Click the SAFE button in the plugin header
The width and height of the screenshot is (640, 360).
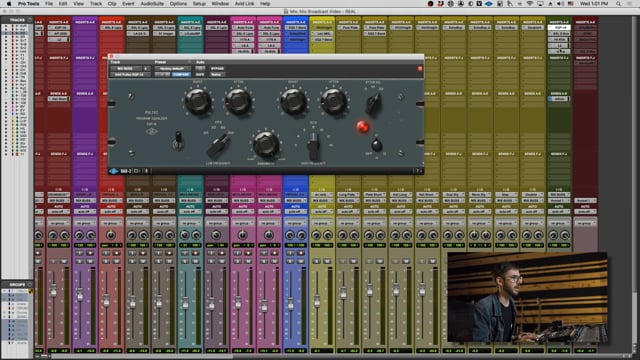[x=200, y=75]
